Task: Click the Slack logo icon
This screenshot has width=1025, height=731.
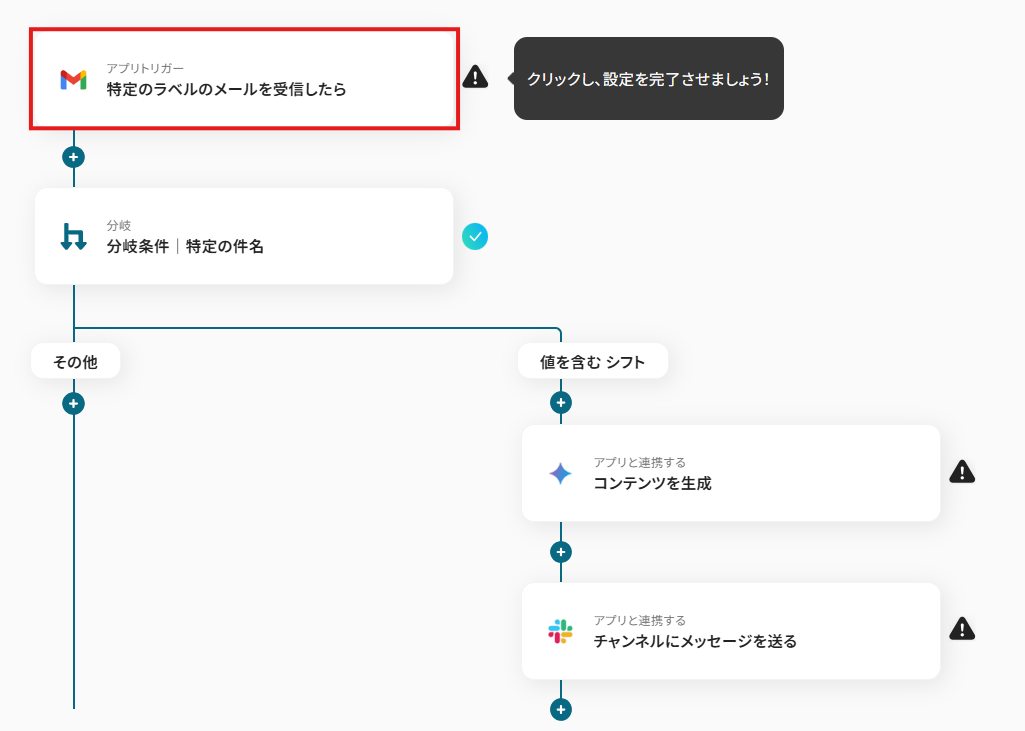Action: pyautogui.click(x=560, y=632)
